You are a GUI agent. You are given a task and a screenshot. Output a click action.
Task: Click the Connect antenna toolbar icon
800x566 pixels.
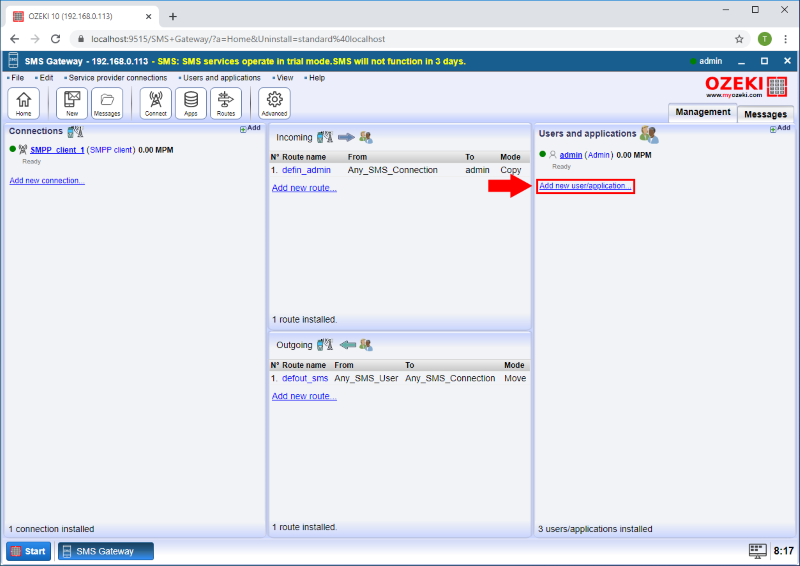[x=156, y=103]
